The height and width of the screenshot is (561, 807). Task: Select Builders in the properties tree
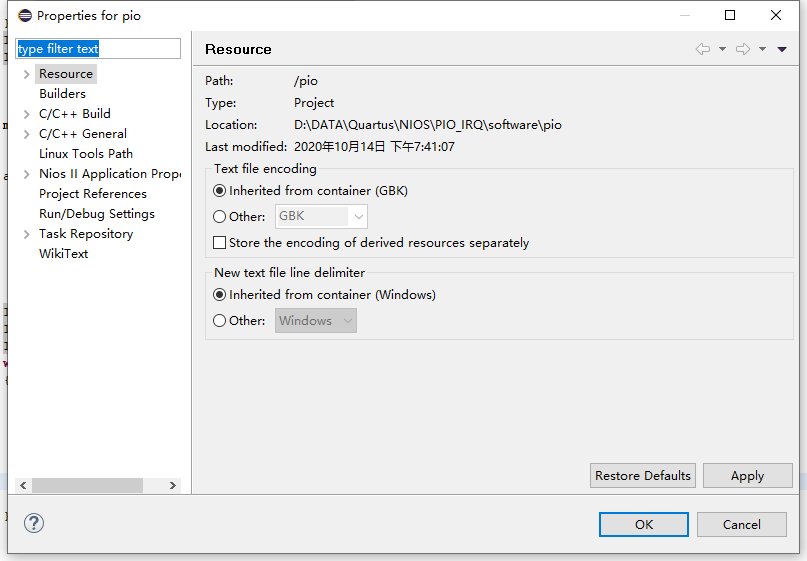pyautogui.click(x=62, y=94)
